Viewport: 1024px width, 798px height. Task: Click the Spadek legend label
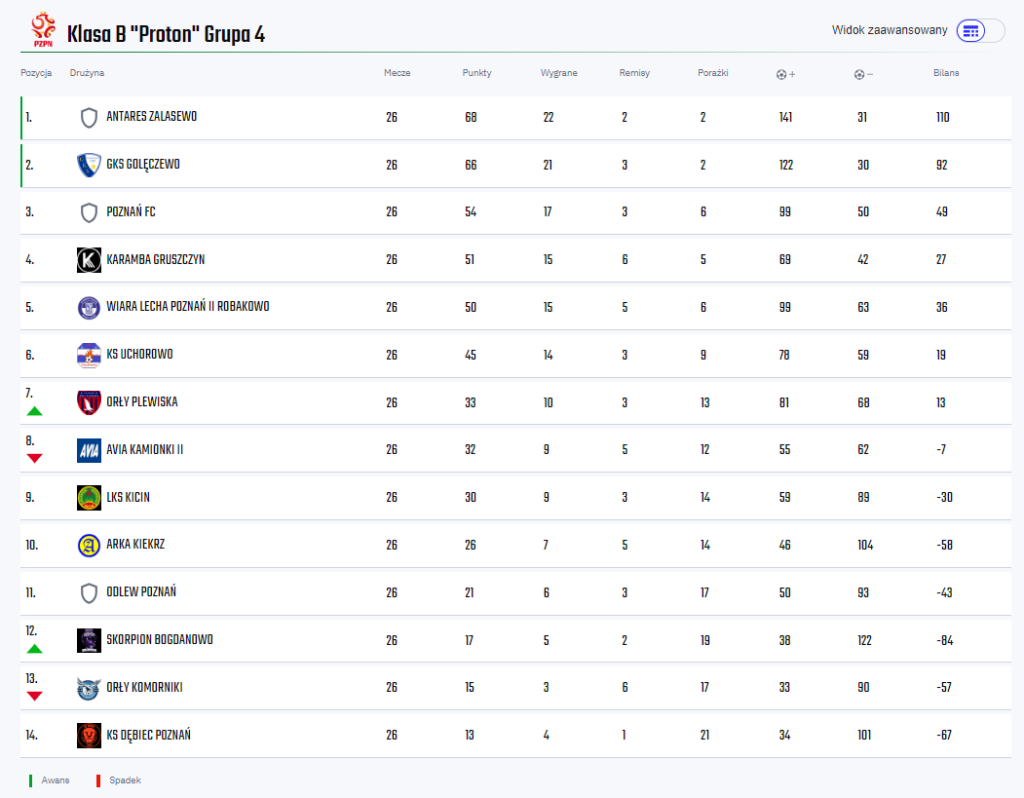(125, 780)
